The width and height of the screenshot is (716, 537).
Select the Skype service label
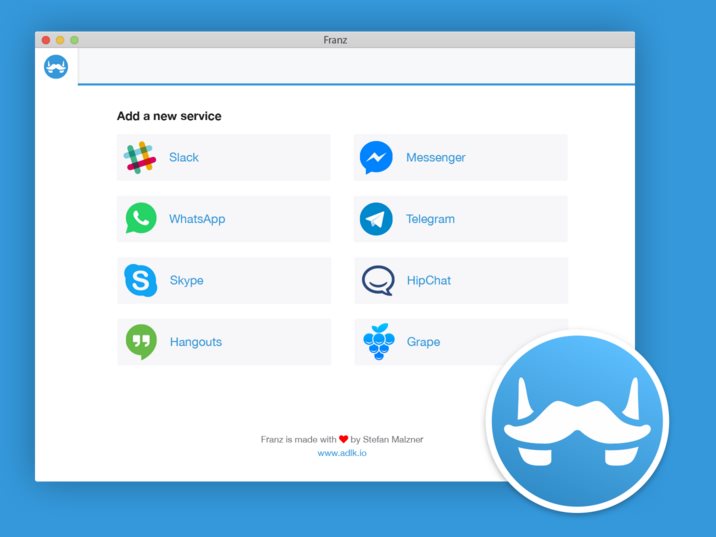coord(186,280)
